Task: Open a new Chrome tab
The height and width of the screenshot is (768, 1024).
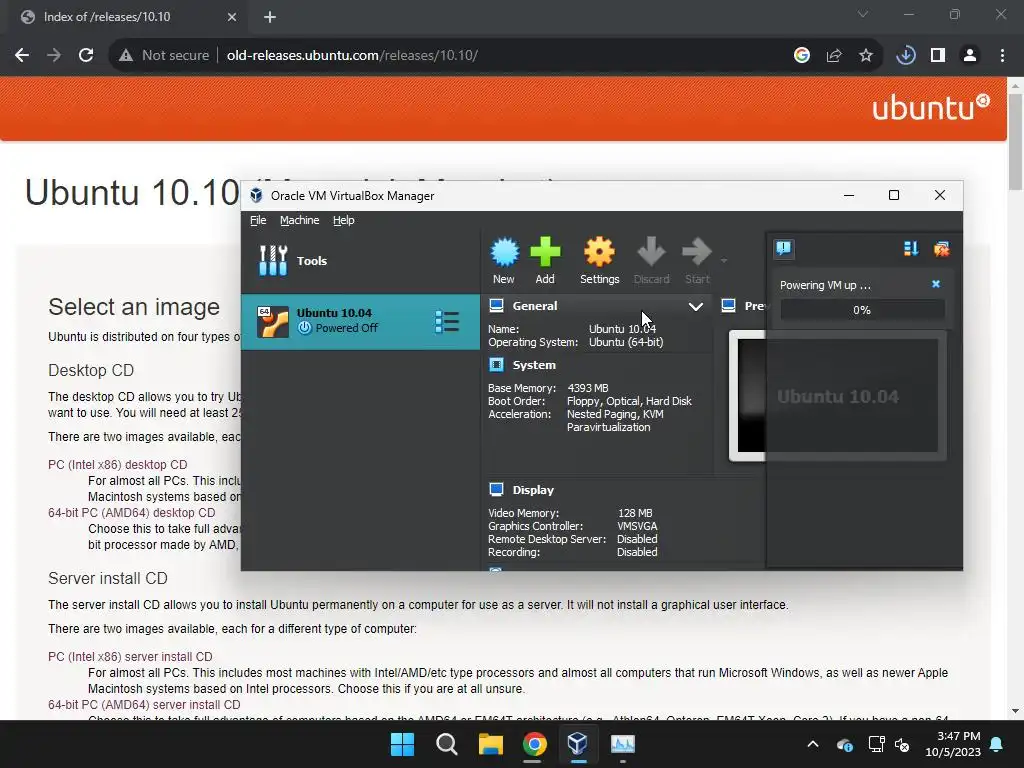Action: pyautogui.click(x=270, y=17)
